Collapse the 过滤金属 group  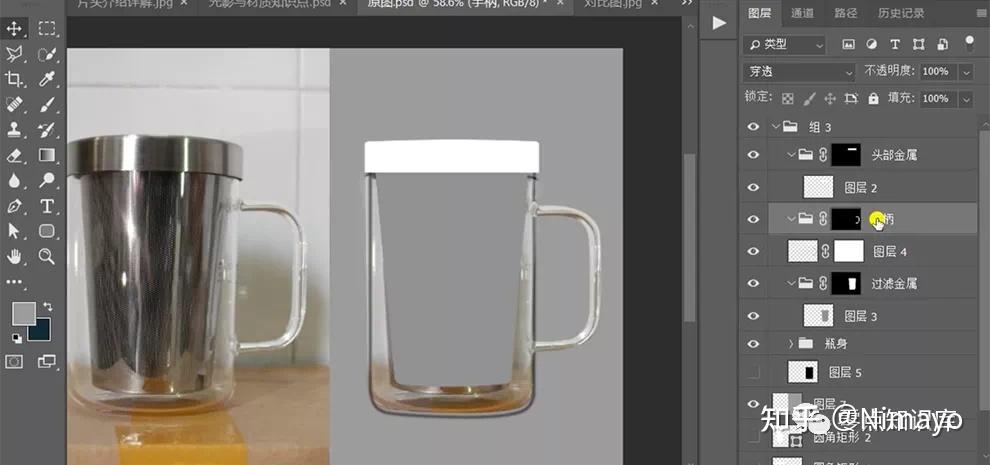tap(791, 284)
